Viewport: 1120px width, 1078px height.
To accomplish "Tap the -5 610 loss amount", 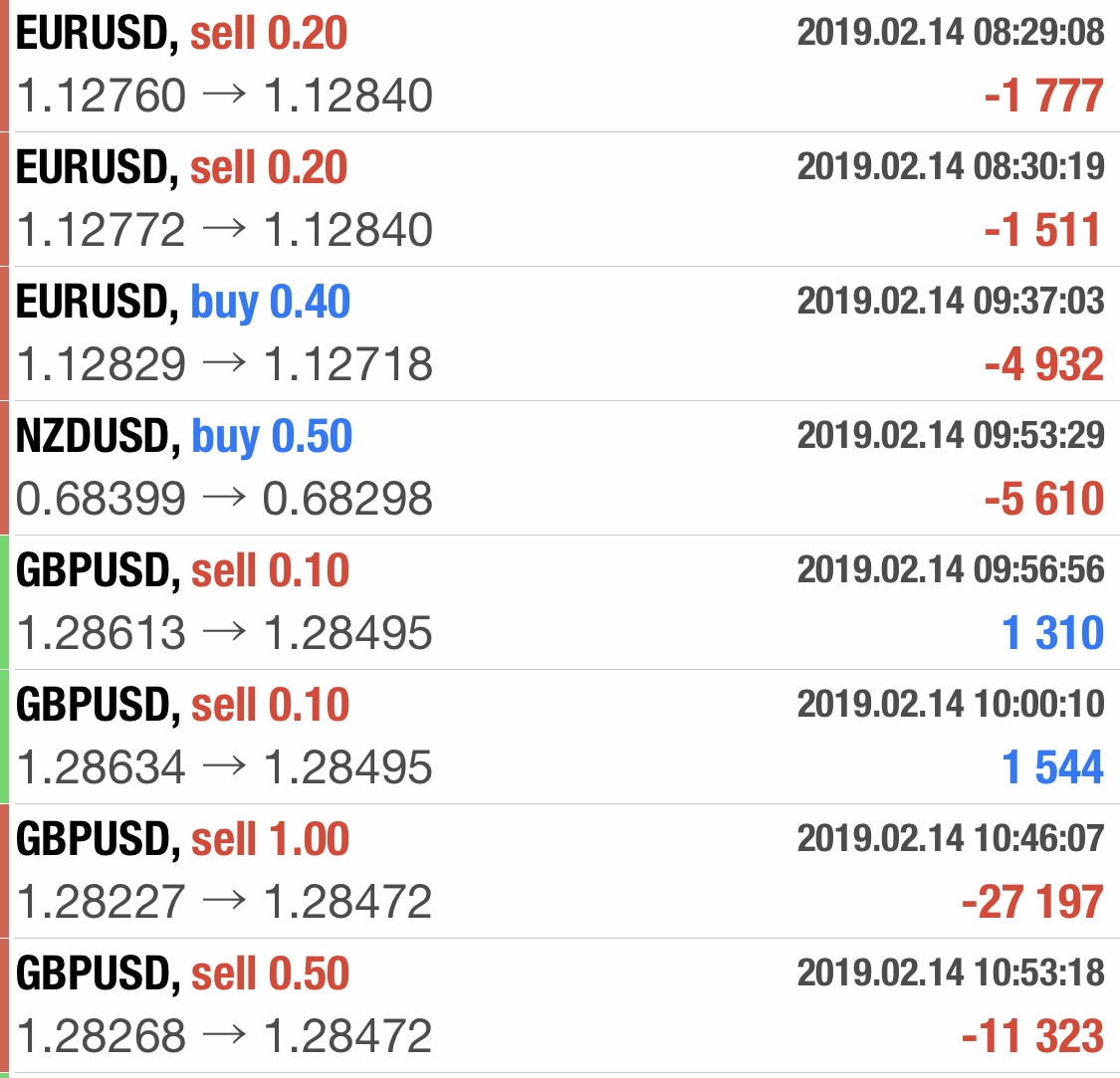I will tap(1043, 500).
